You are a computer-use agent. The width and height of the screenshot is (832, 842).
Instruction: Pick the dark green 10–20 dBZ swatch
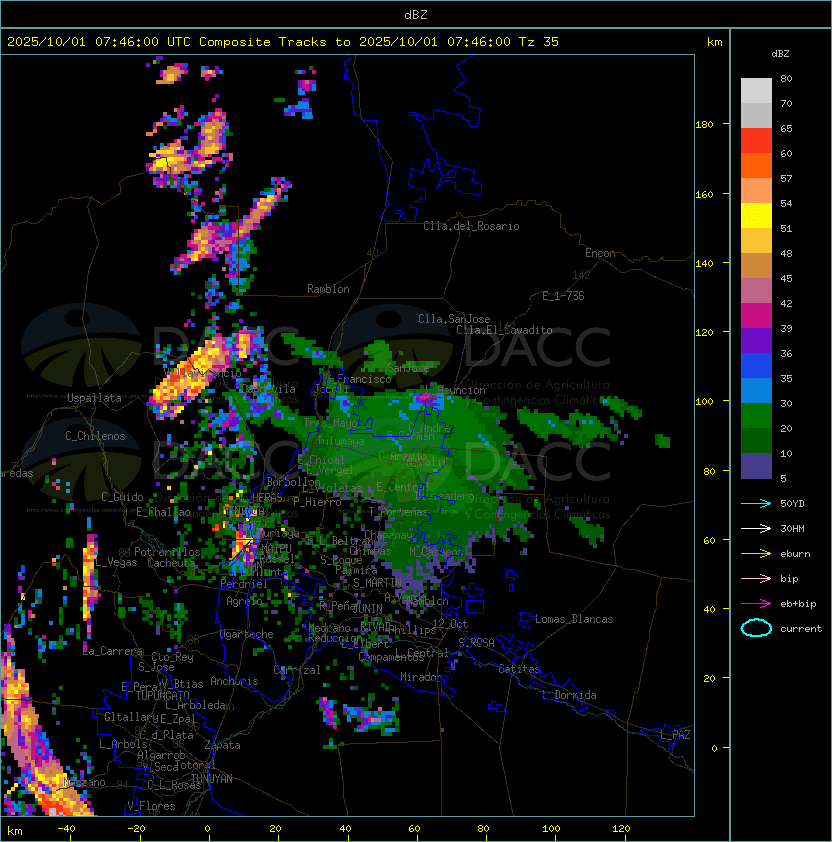tap(756, 440)
